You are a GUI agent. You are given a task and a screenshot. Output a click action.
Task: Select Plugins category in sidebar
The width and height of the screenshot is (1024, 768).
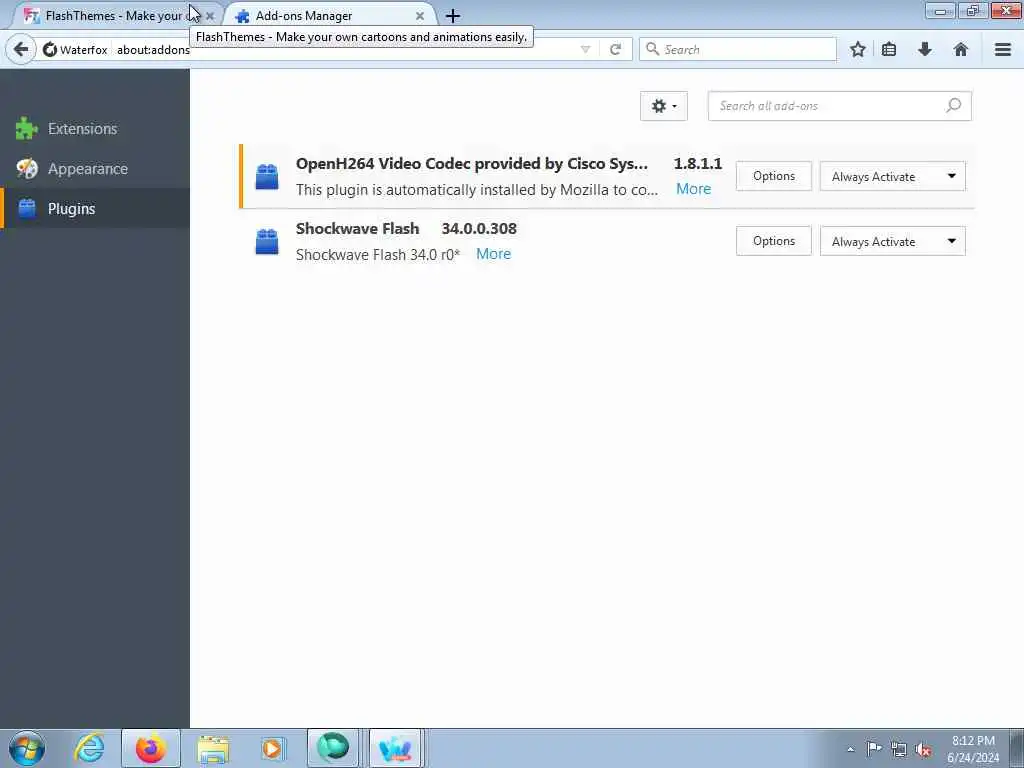95,208
